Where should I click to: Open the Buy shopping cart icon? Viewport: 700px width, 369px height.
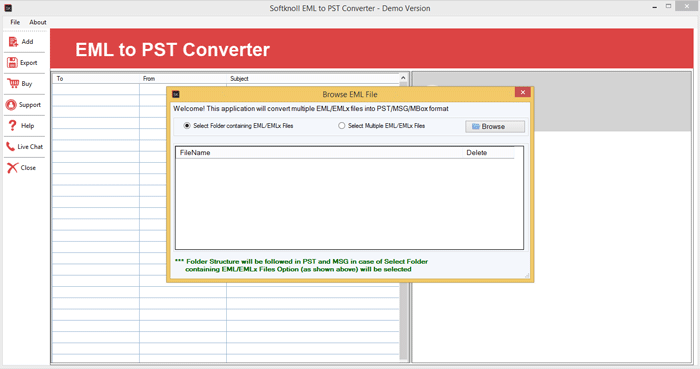click(x=13, y=83)
